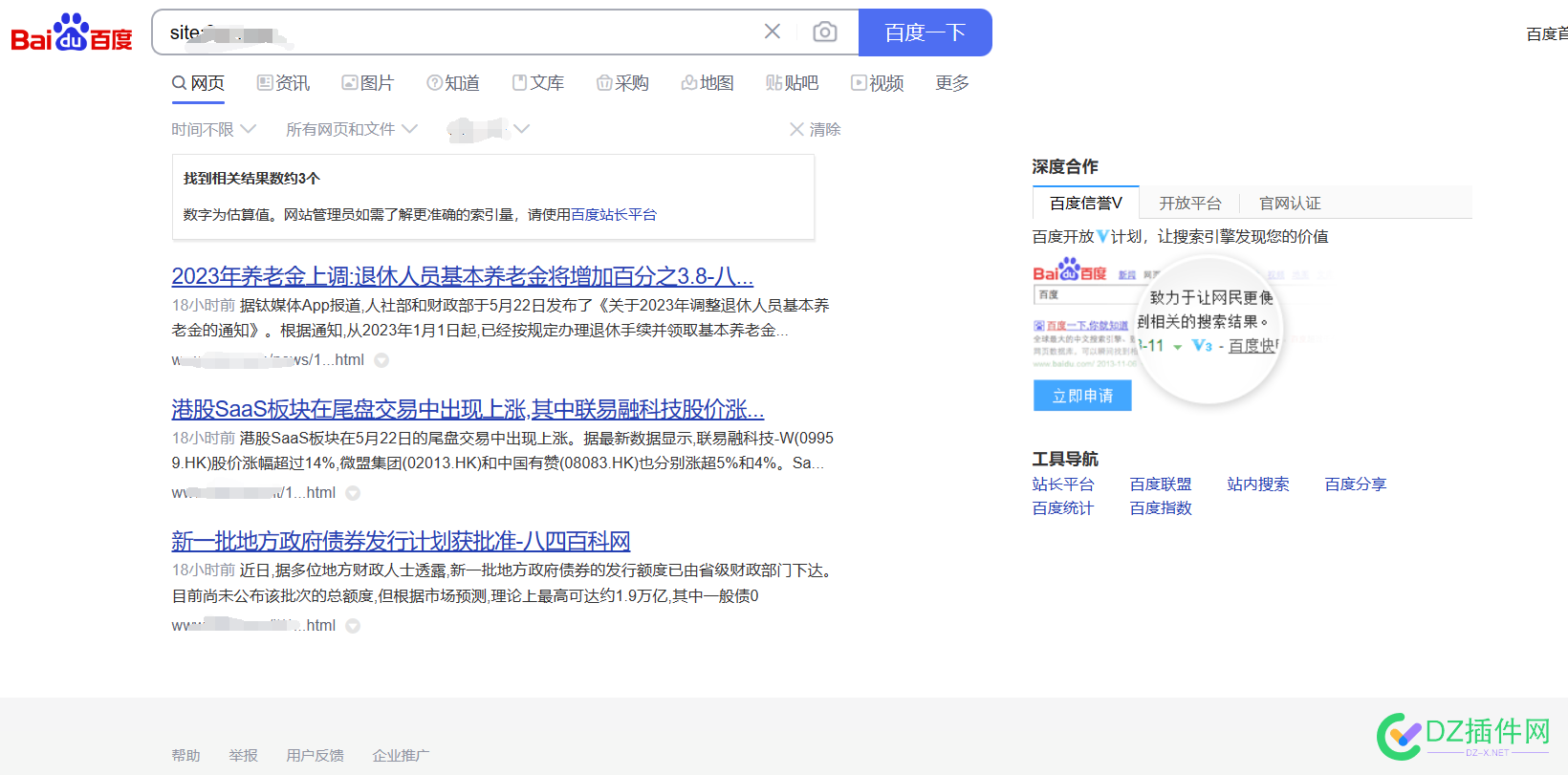Switch to the 贴吧 tab

click(x=793, y=83)
